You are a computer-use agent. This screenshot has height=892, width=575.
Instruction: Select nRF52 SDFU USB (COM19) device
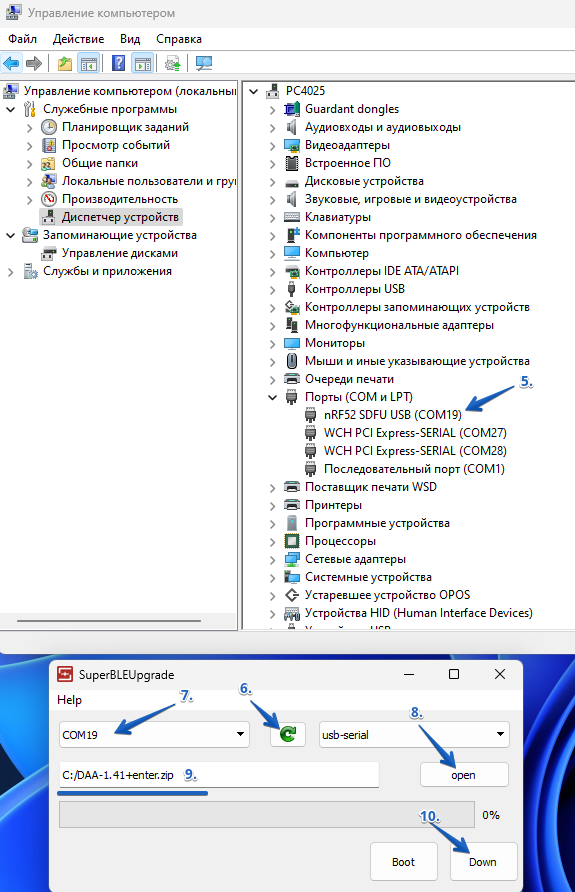coord(392,415)
